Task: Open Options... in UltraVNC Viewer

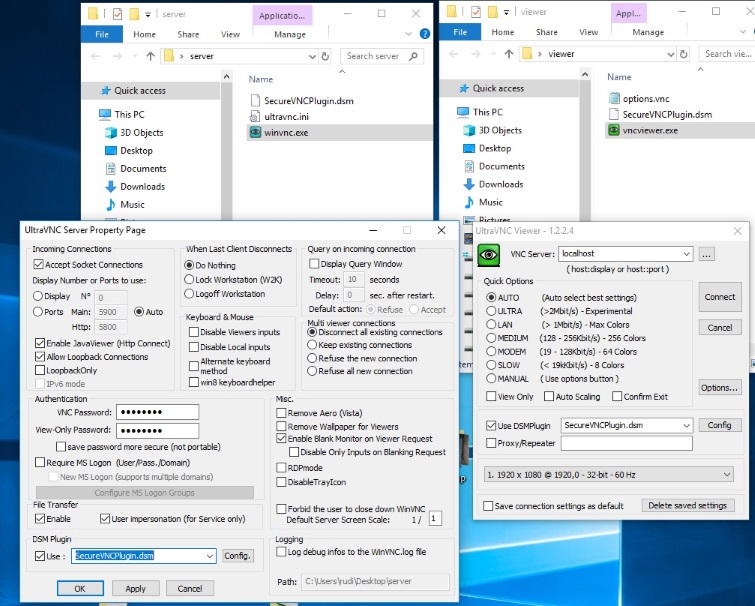Action: click(719, 387)
